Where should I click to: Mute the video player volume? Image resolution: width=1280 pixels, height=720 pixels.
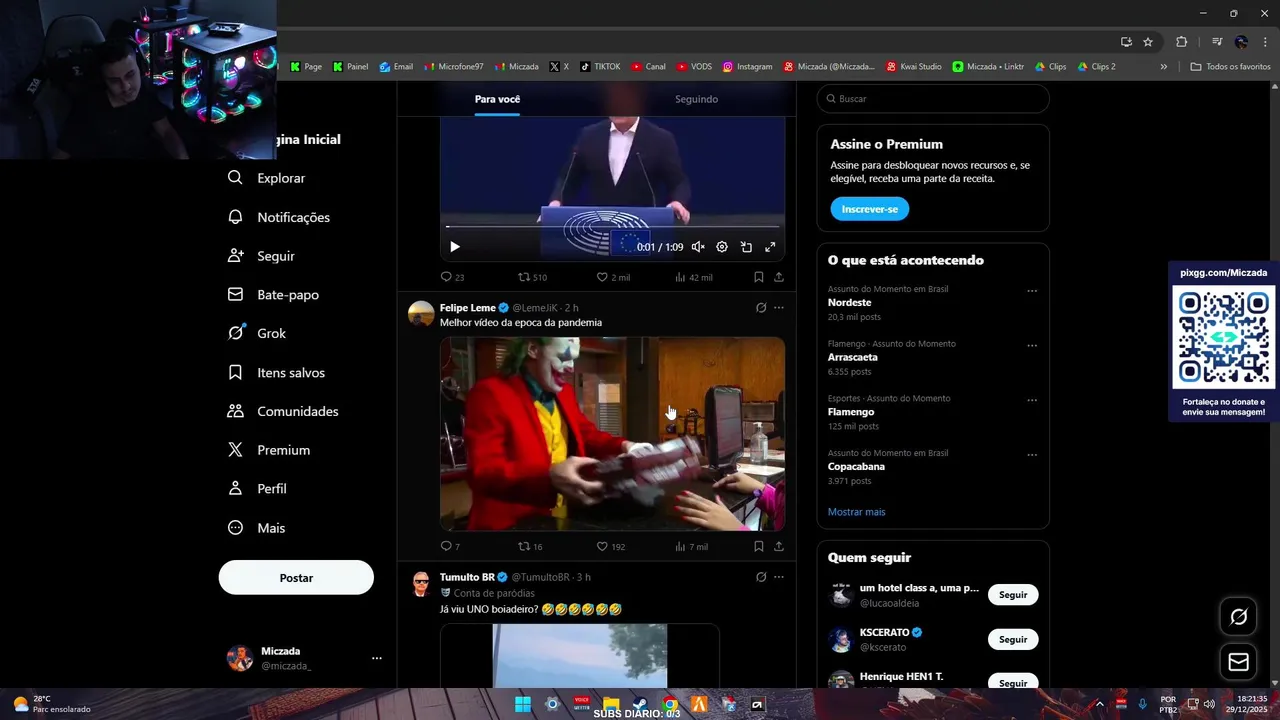[x=698, y=247]
